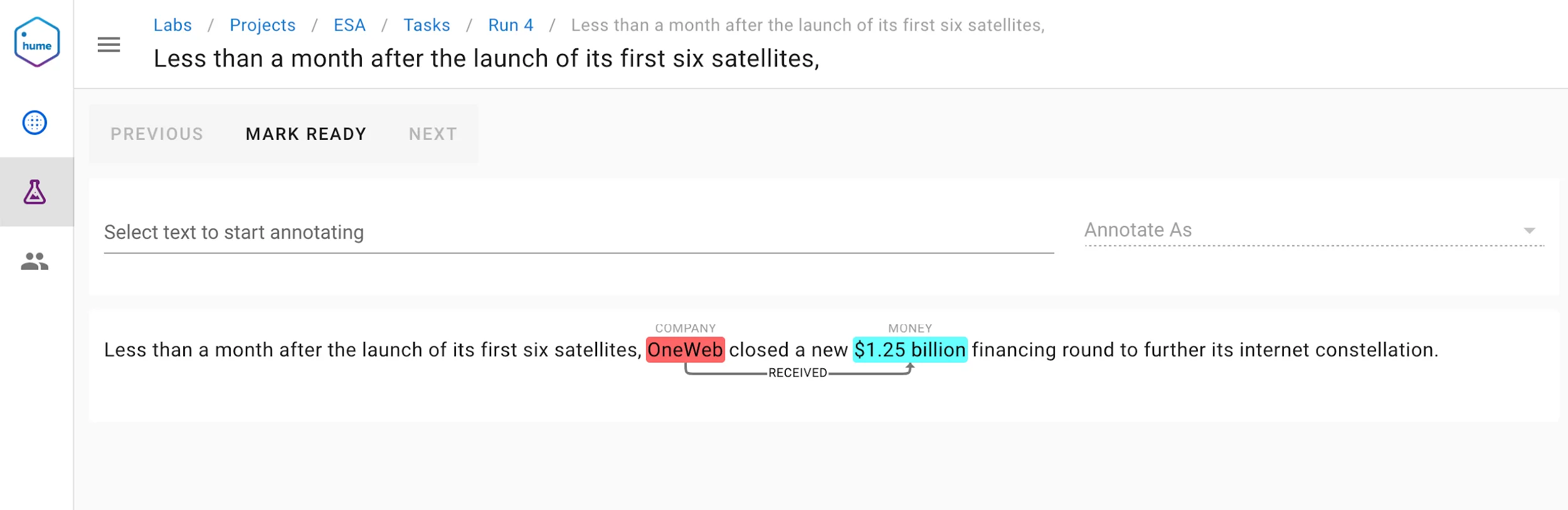Select the red OneWeb COMPANY annotation
The width and height of the screenshot is (1568, 510).
pyautogui.click(x=685, y=350)
